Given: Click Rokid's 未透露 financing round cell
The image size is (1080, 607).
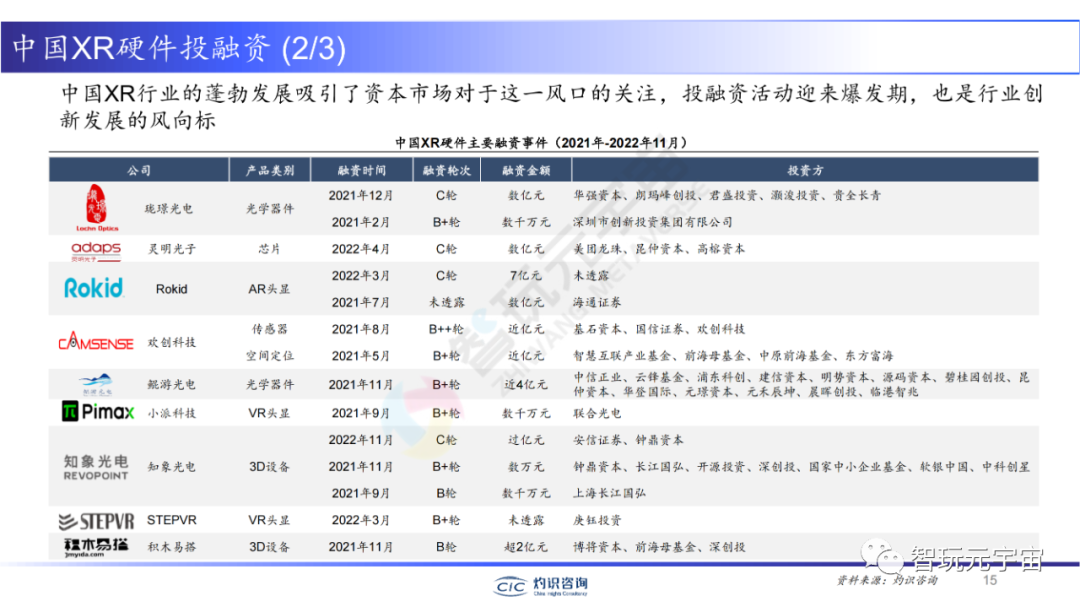Looking at the screenshot, I should [447, 302].
